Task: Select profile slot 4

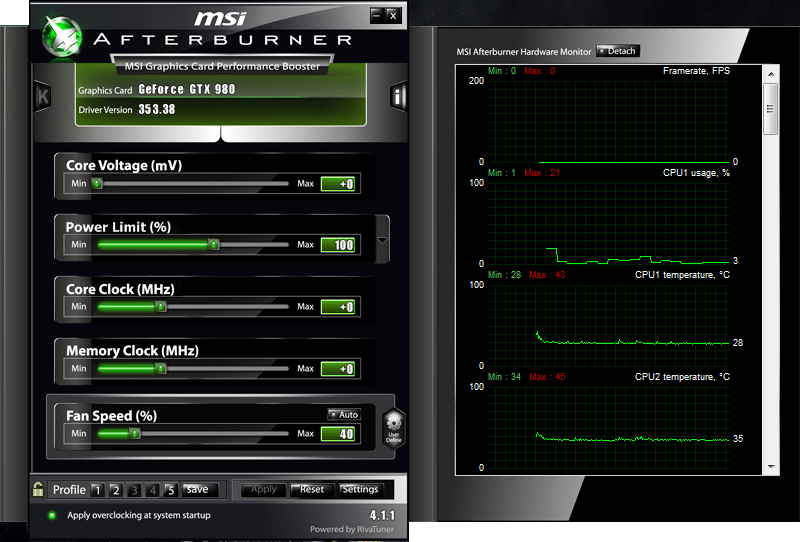Action: [152, 490]
